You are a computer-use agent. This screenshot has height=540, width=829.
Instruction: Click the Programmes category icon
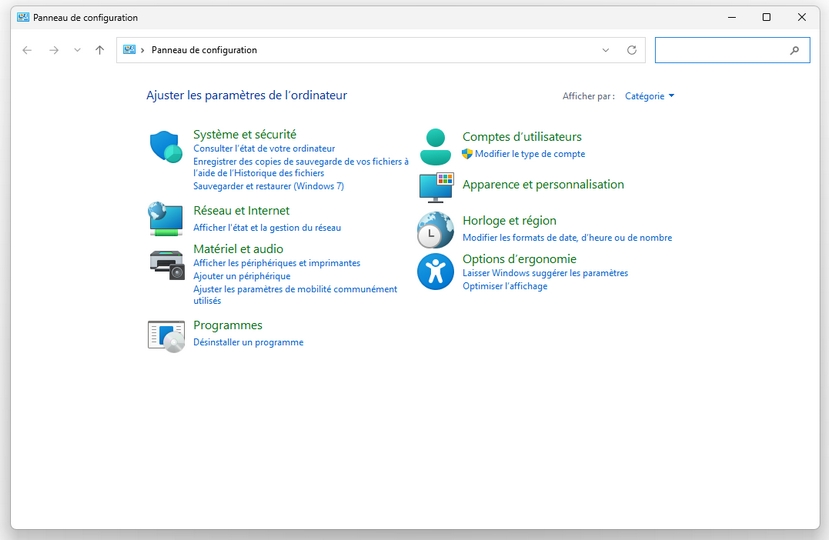(166, 336)
